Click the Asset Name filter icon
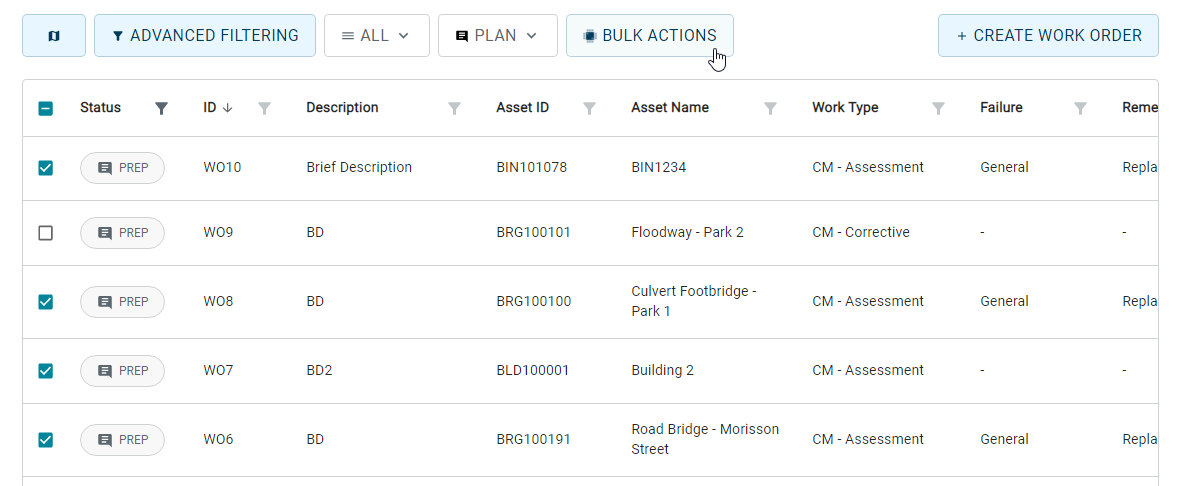Viewport: 1177px width, 486px height. 769,108
